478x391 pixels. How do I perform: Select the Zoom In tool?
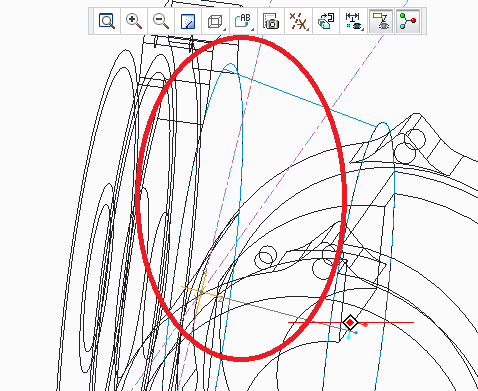tap(134, 21)
